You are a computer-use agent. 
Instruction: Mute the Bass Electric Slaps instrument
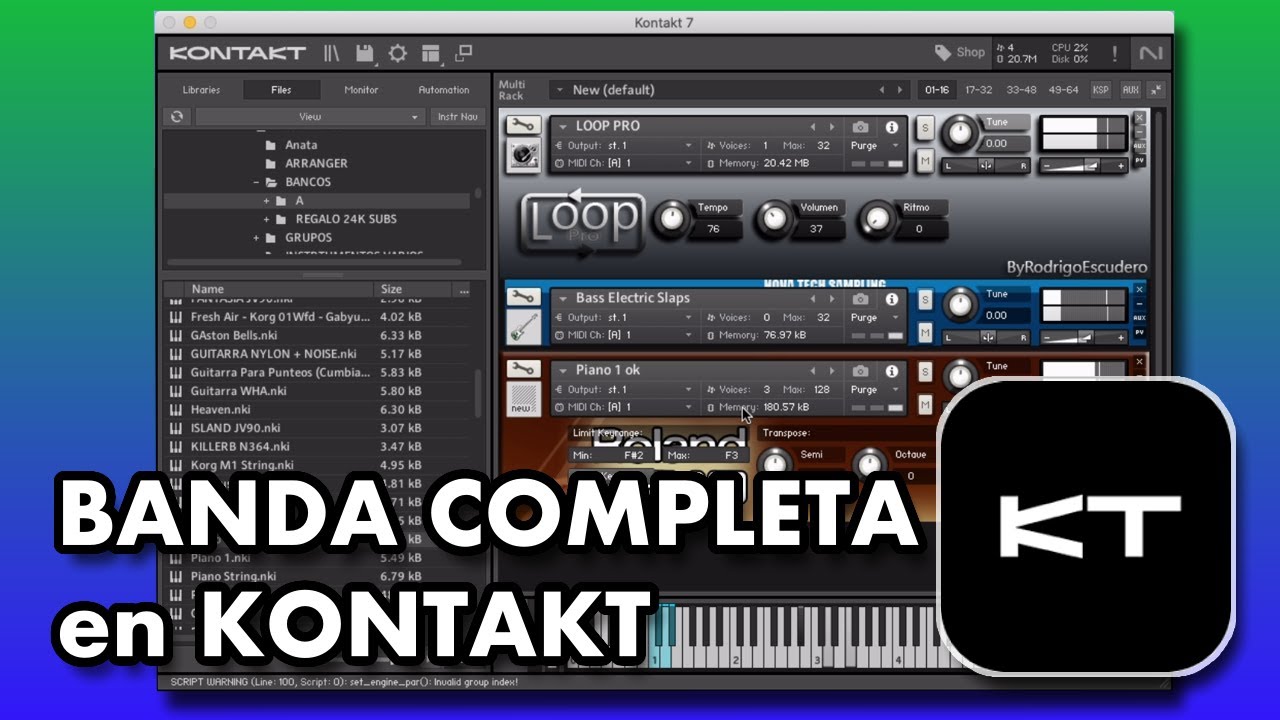tap(925, 332)
